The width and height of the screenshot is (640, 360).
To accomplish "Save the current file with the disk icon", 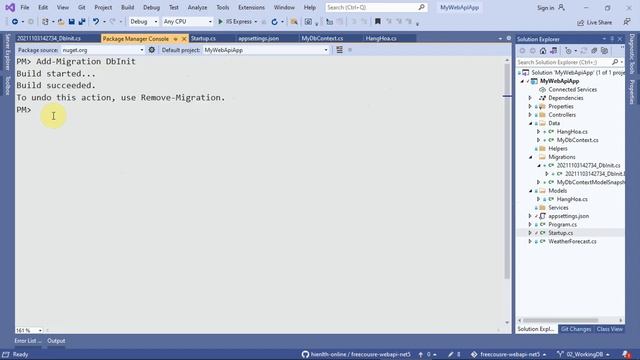I will [x=71, y=22].
